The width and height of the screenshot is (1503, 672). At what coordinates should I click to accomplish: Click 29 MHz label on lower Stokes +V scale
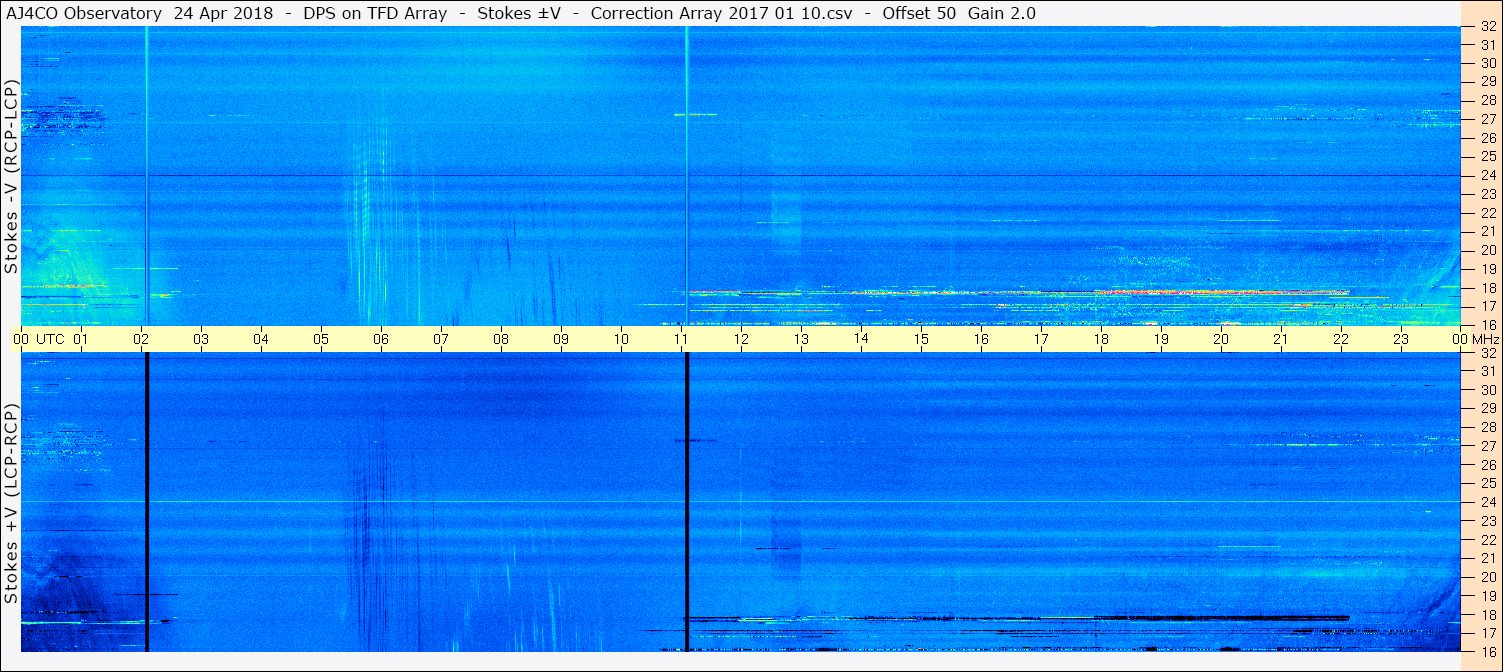click(x=1488, y=408)
